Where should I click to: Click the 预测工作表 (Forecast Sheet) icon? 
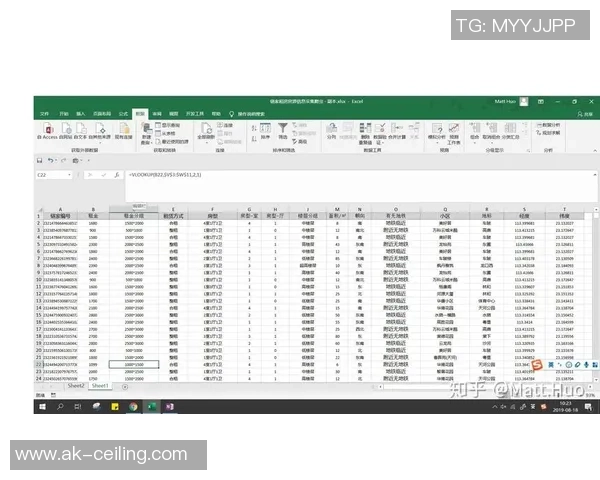pos(454,130)
